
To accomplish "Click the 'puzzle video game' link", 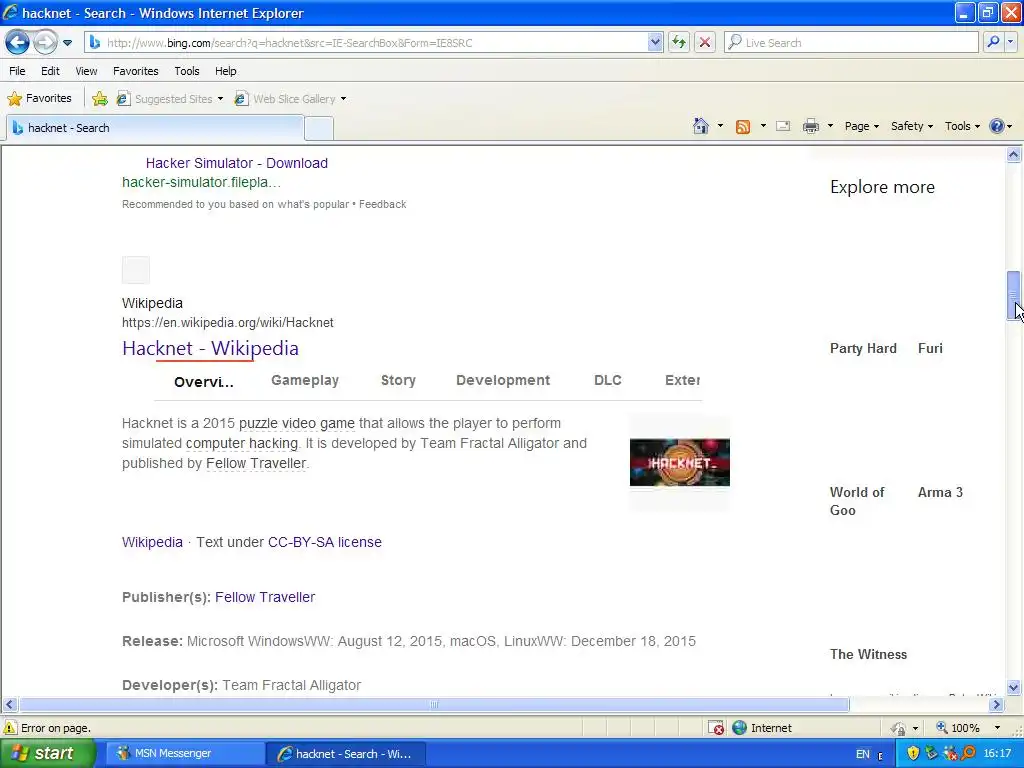I will (296, 423).
